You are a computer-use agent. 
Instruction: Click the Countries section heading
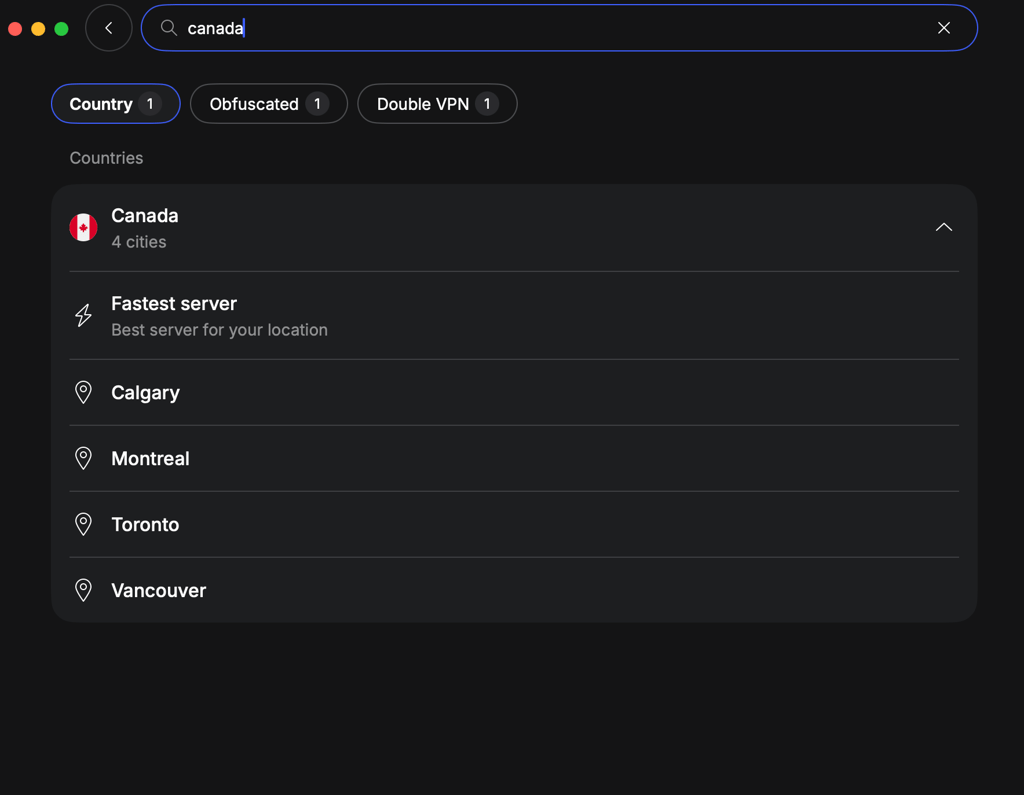point(106,158)
